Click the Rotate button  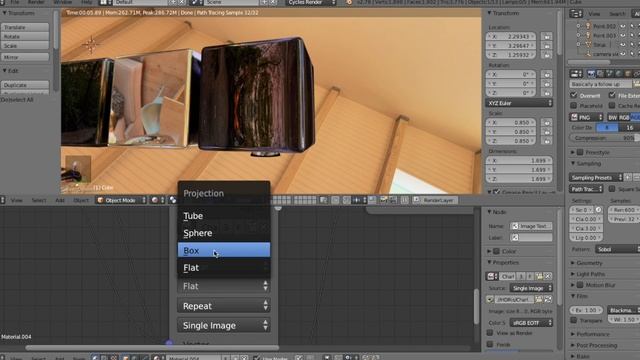click(x=25, y=36)
